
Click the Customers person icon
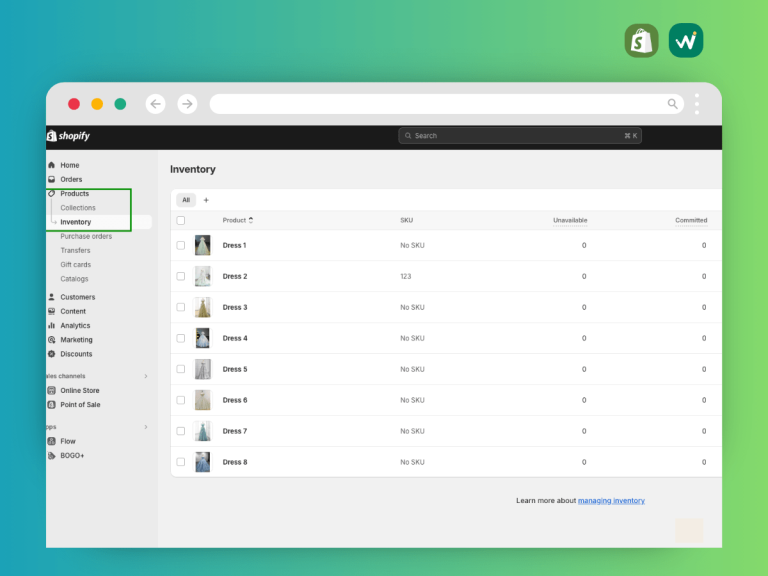pos(51,297)
